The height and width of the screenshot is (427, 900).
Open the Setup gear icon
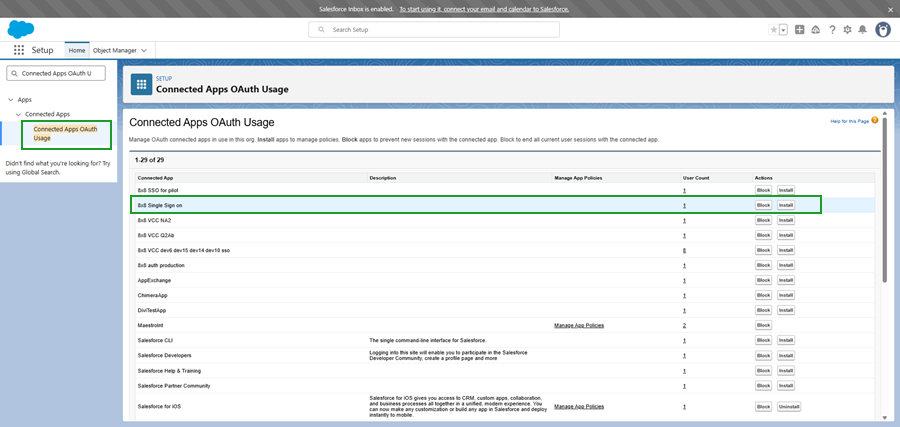pos(847,30)
